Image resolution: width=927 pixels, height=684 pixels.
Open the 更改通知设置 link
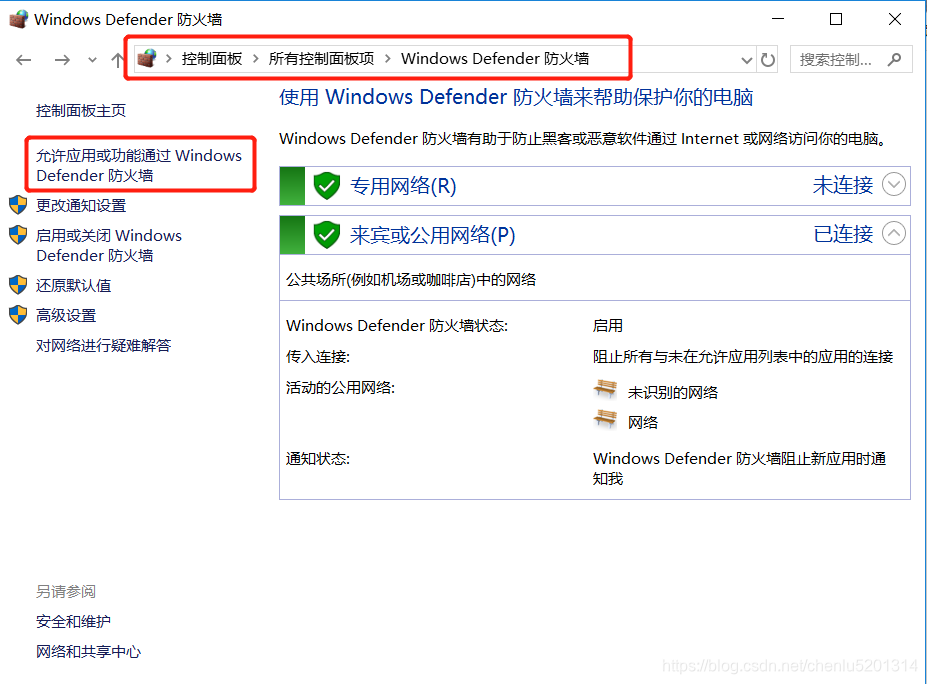pyautogui.click(x=81, y=205)
